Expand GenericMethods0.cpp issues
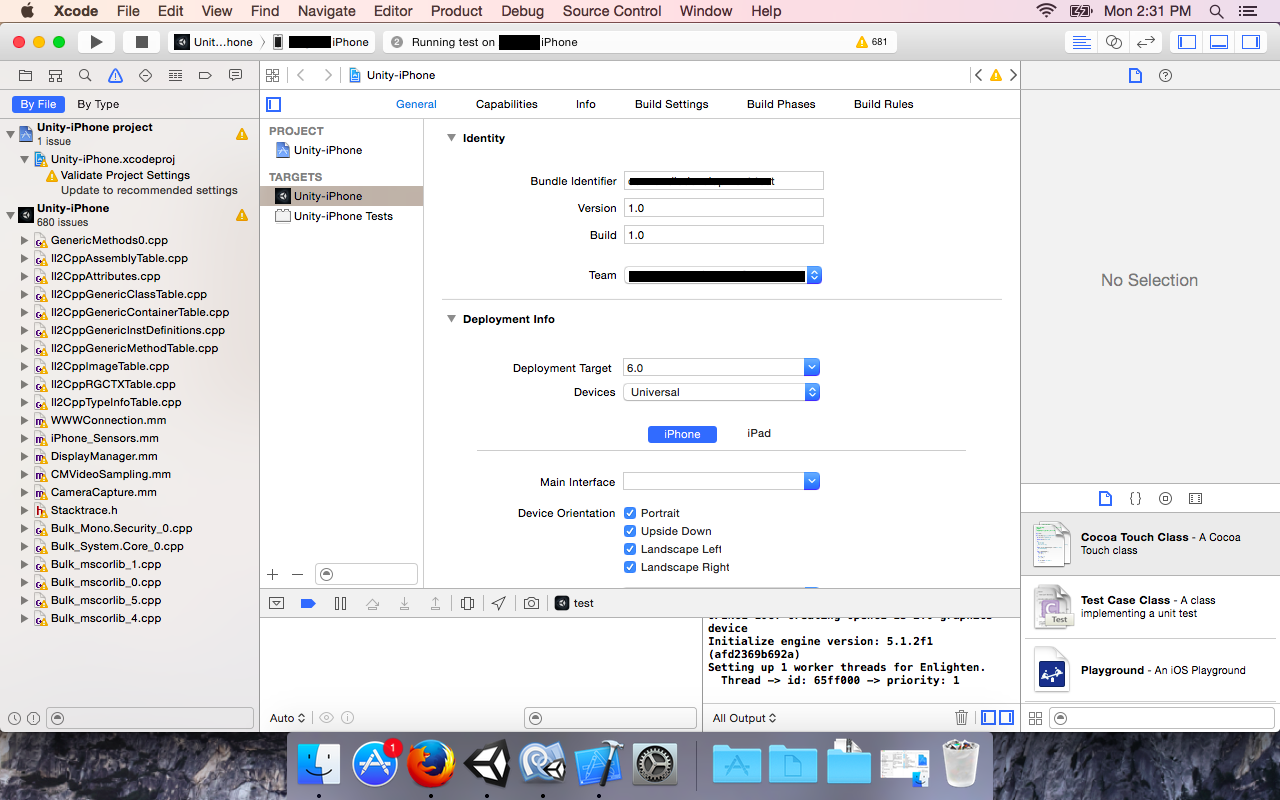Image resolution: width=1280 pixels, height=800 pixels. coord(25,241)
